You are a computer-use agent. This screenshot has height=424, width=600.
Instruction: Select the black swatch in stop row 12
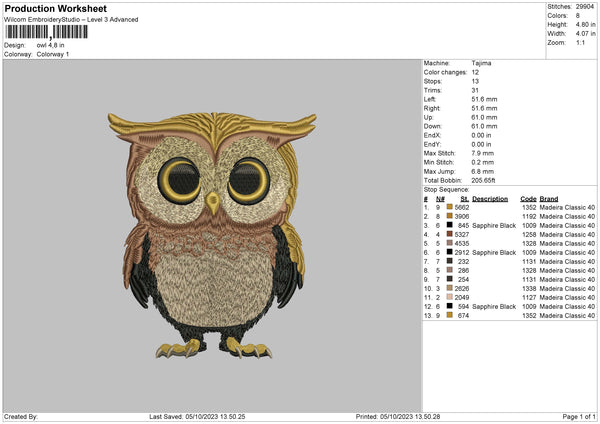[x=449, y=306]
